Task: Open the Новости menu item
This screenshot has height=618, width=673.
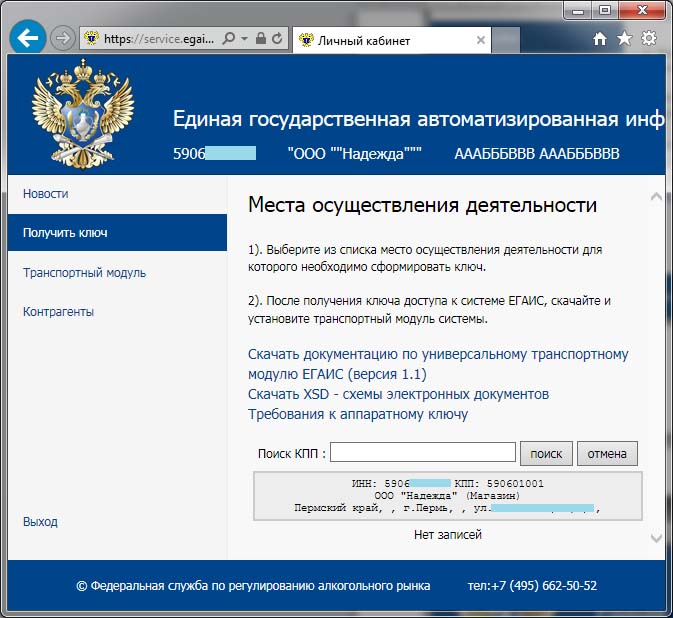Action: (45, 194)
